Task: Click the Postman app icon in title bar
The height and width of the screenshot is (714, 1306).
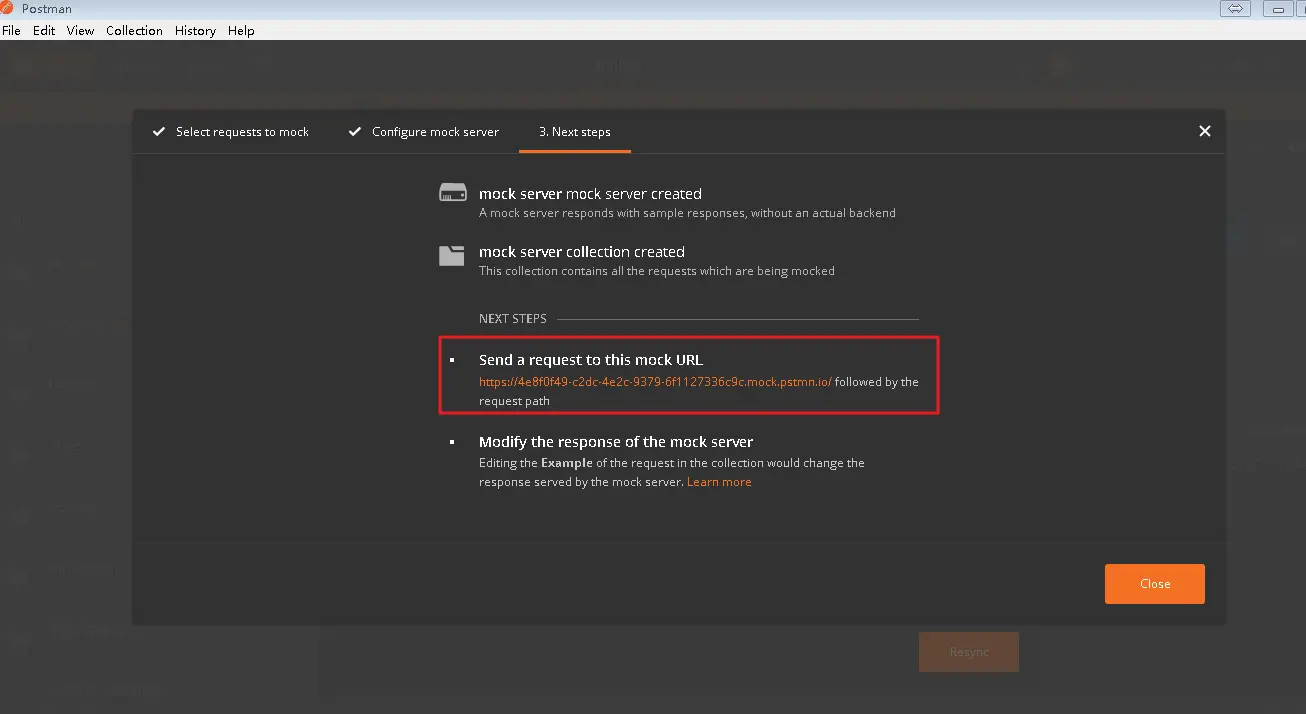Action: [x=8, y=8]
